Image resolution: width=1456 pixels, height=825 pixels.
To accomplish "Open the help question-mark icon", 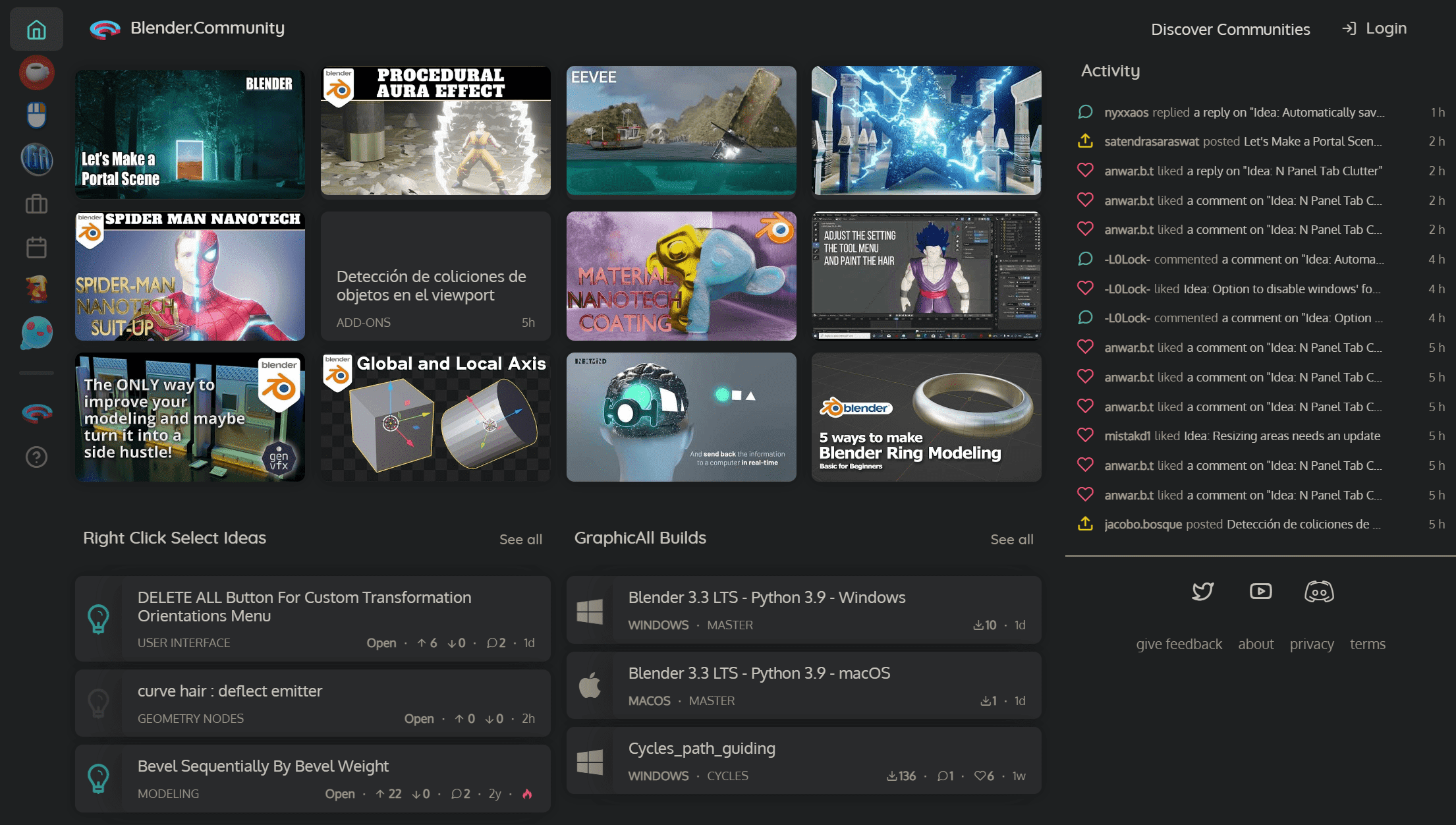I will [36, 457].
